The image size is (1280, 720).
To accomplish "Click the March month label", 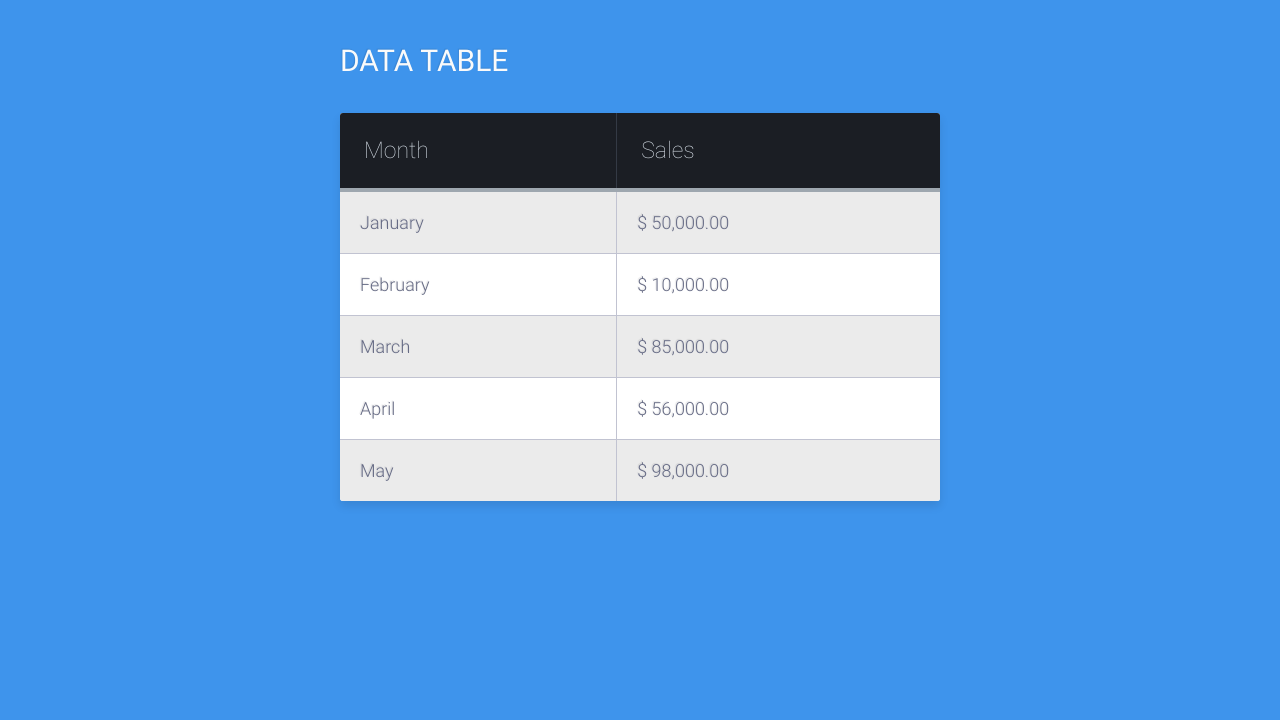I will point(385,346).
